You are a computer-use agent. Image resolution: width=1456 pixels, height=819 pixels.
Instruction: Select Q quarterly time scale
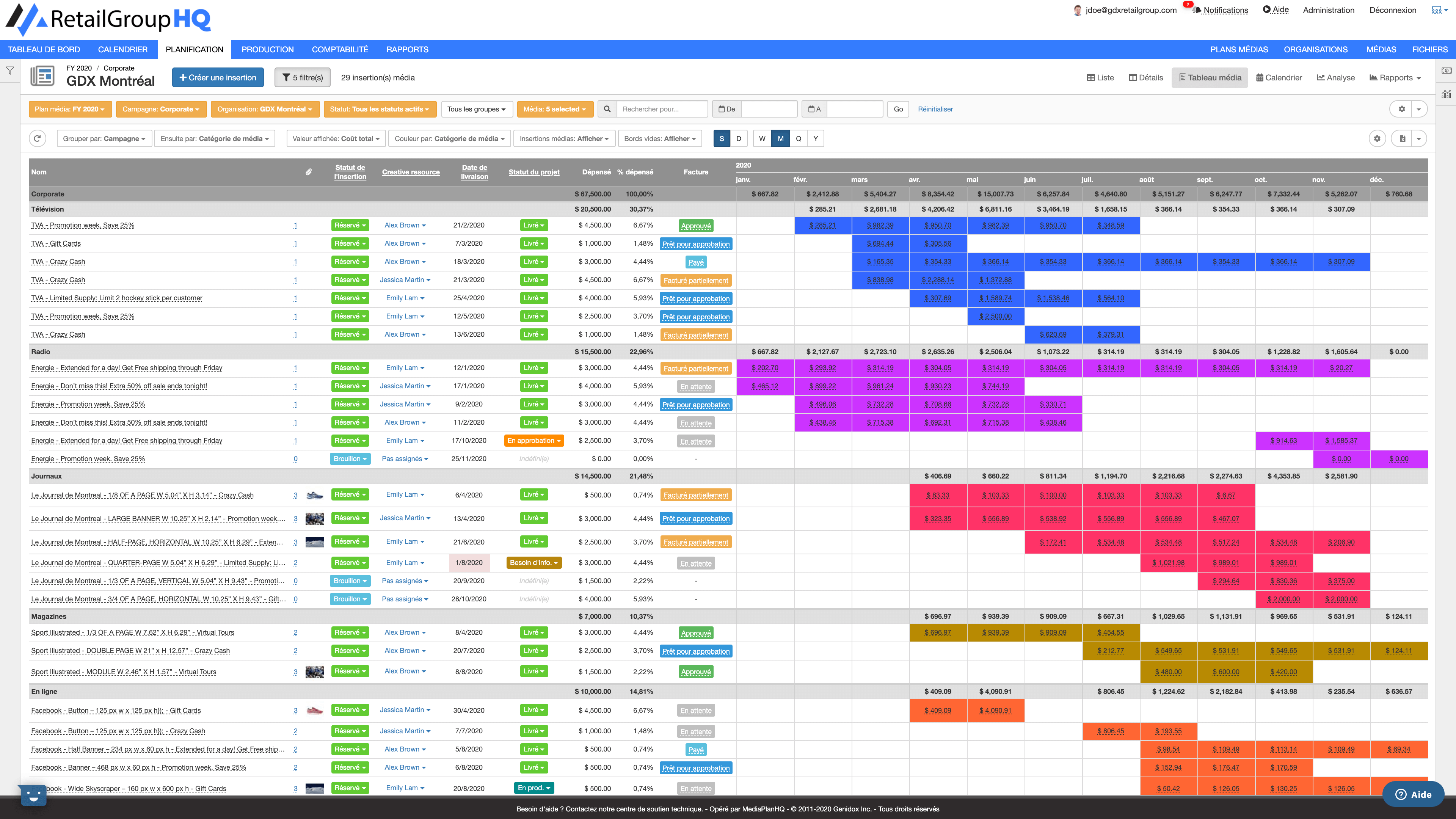pyautogui.click(x=798, y=138)
